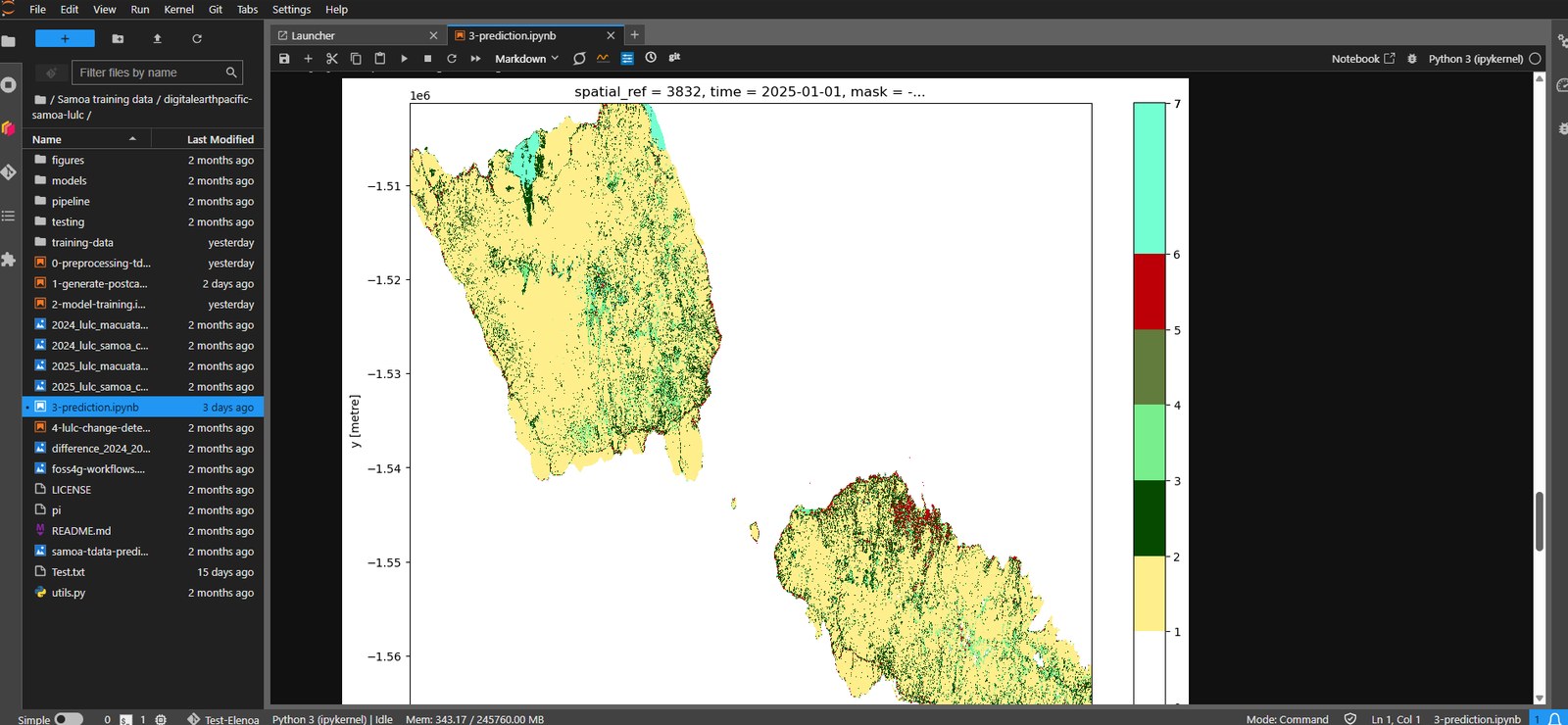Paste cell using the clipboard toolbar icon
Viewport: 1568px width, 725px height.
point(380,59)
